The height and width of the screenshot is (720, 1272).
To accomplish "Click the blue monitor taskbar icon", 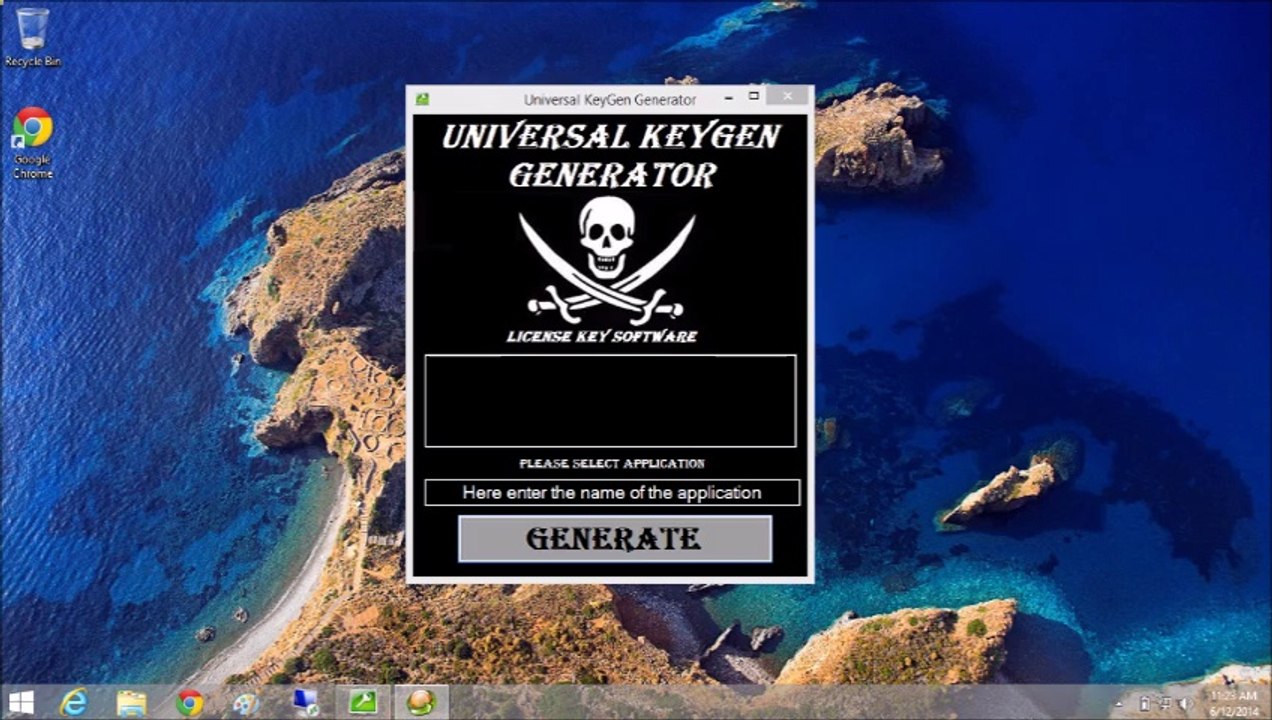I will tap(305, 703).
